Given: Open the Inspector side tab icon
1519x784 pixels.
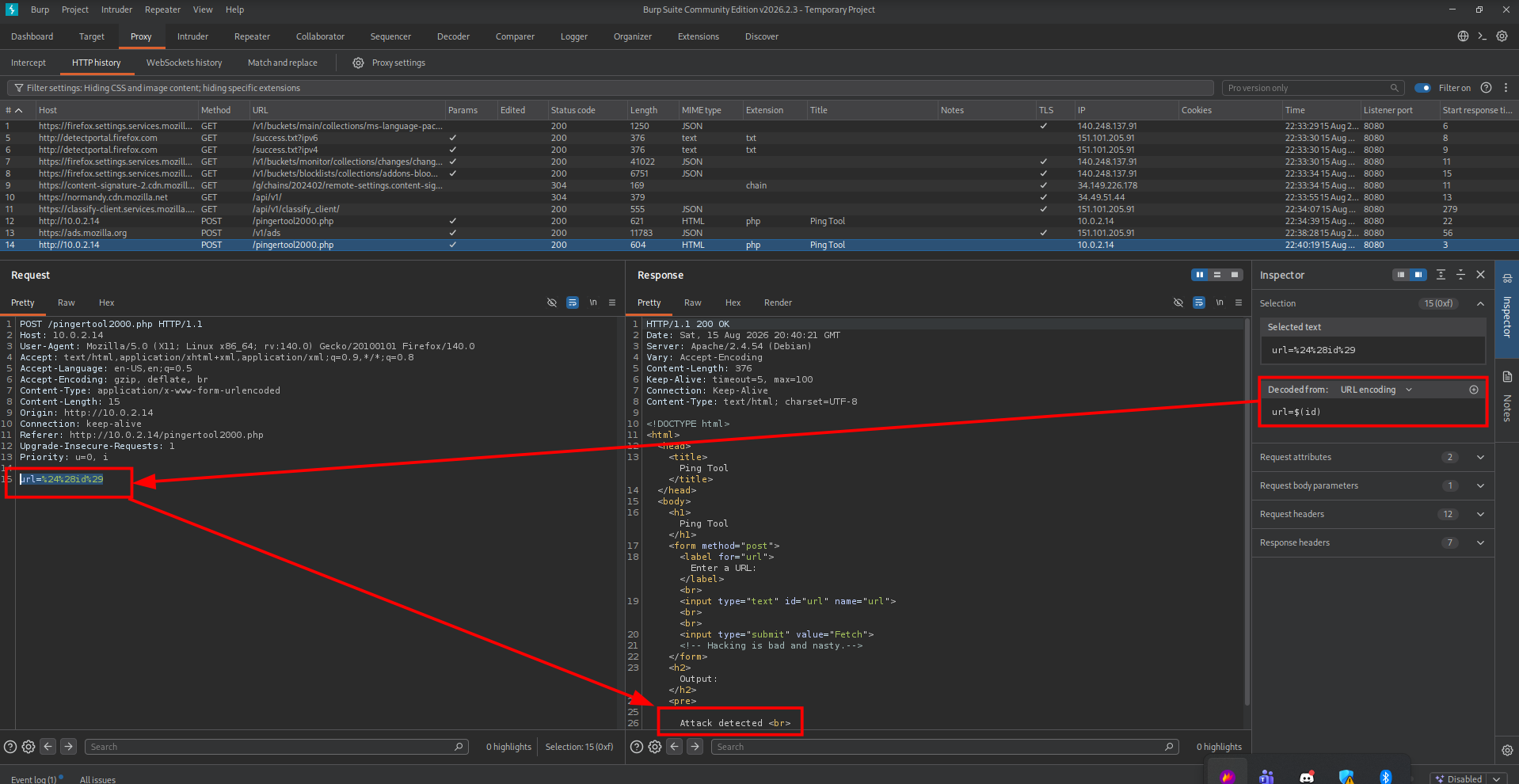Looking at the screenshot, I should point(1507,279).
